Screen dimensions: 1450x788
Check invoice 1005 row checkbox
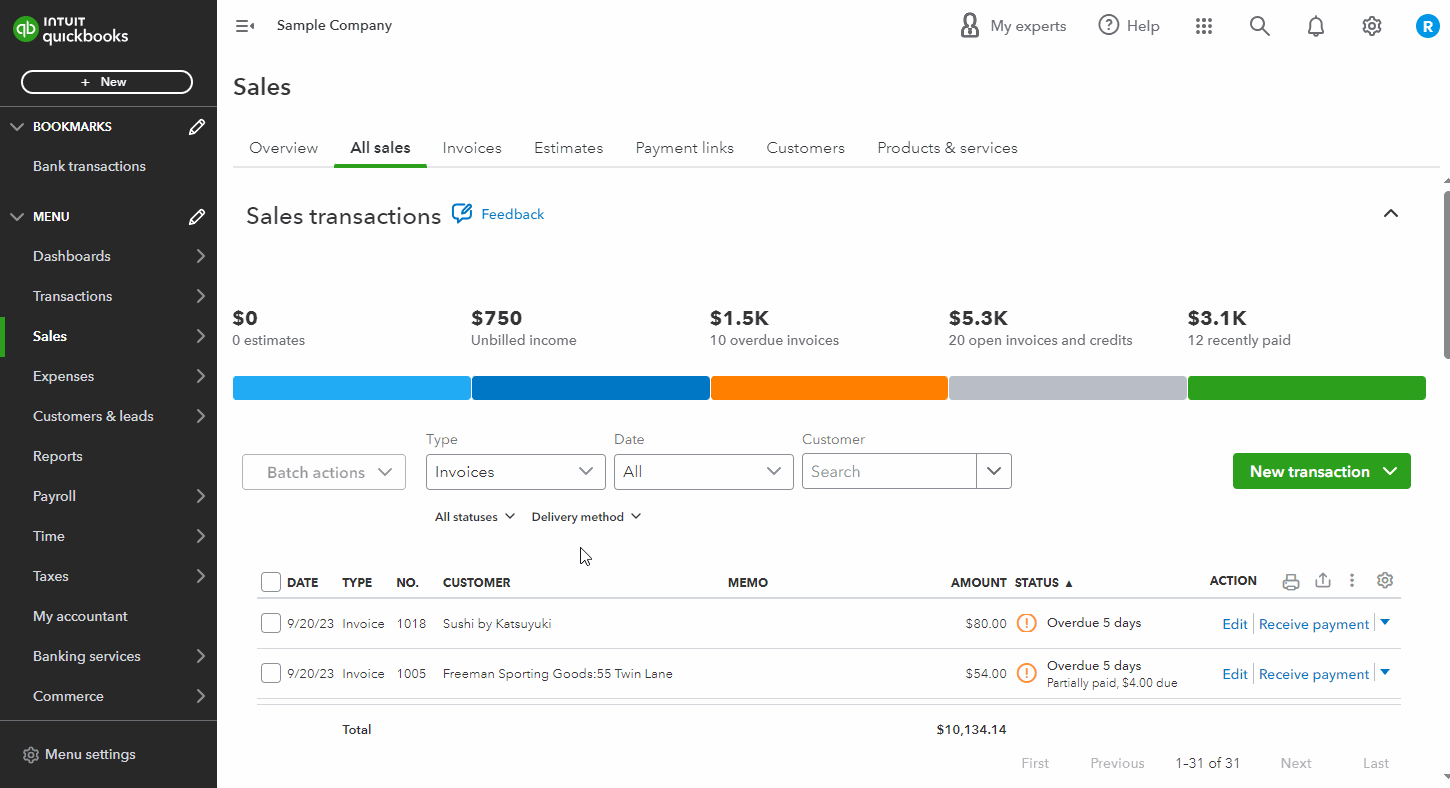tap(271, 674)
